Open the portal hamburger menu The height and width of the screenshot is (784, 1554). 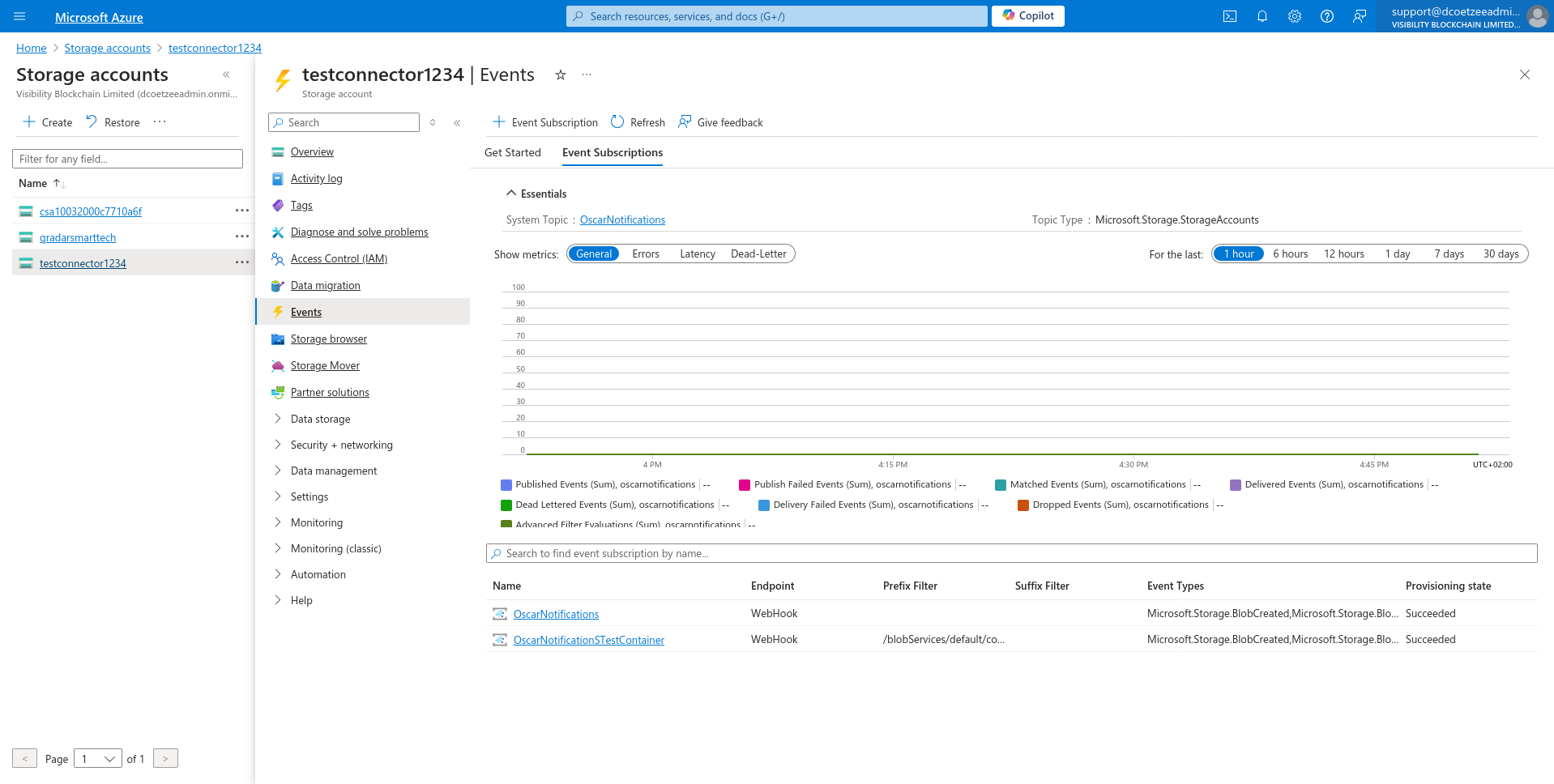[x=19, y=16]
